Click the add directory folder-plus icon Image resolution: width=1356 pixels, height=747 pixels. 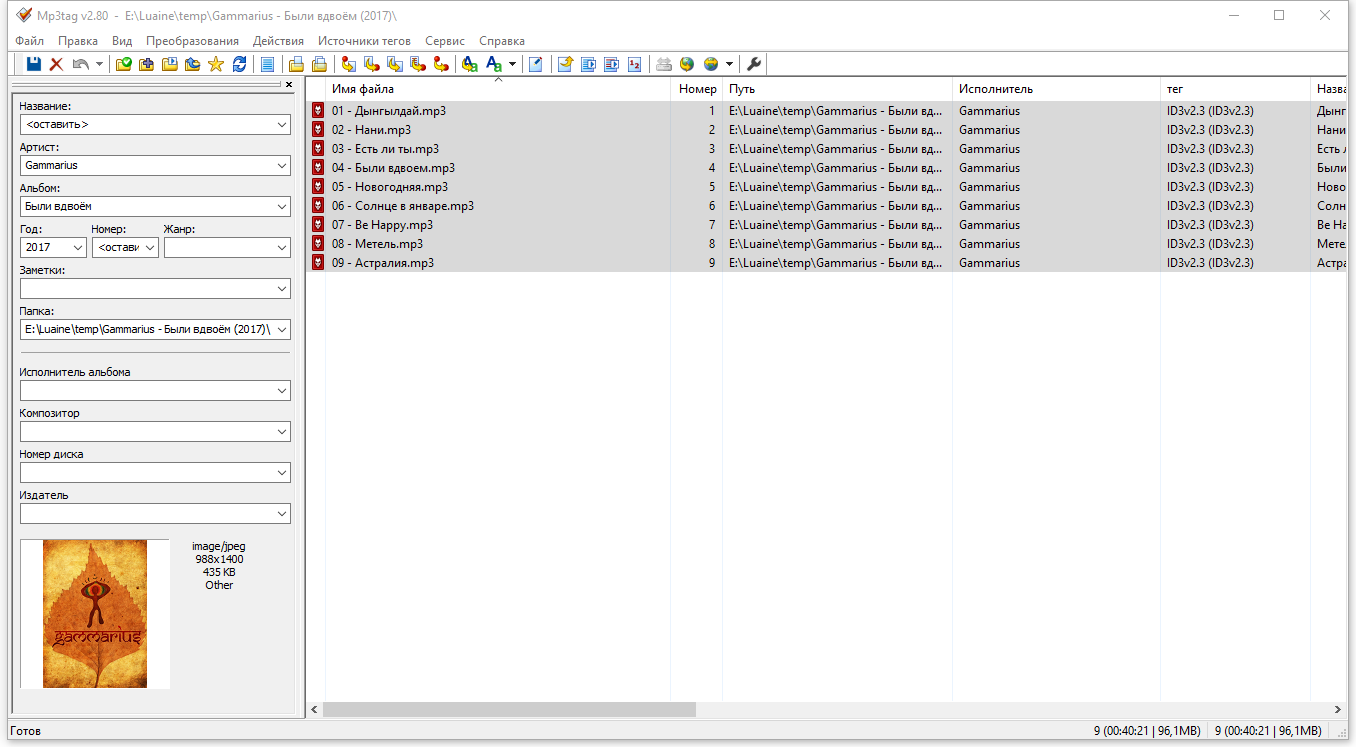point(146,64)
